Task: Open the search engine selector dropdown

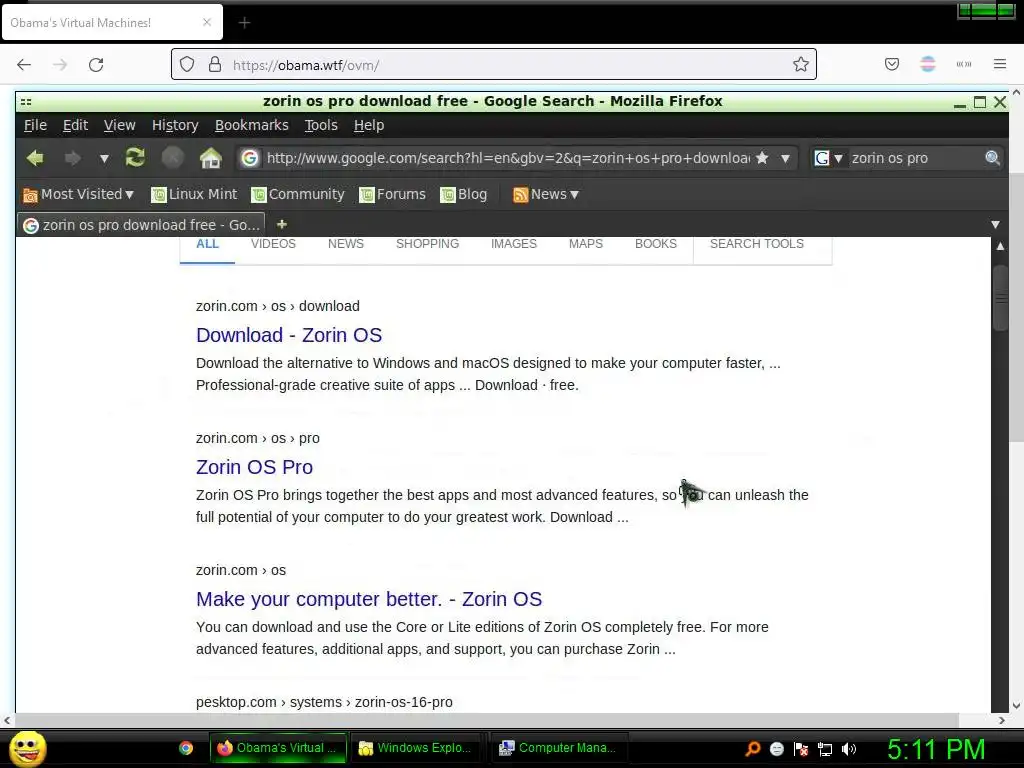Action: point(839,159)
